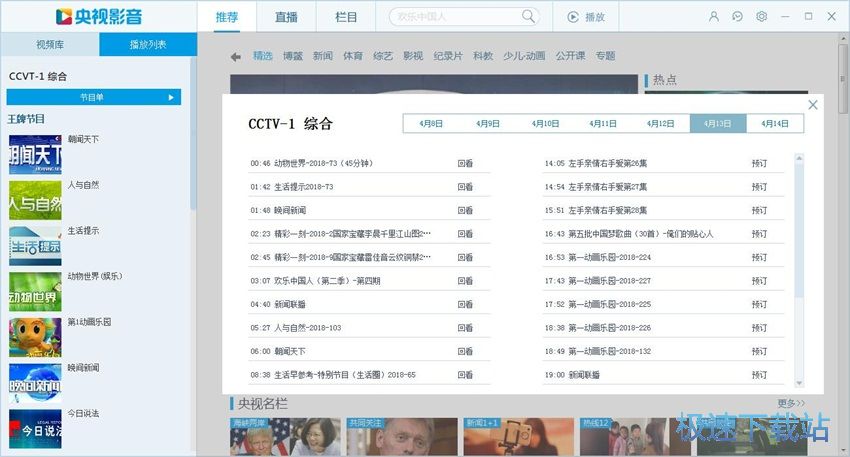The height and width of the screenshot is (457, 850).
Task: Select the 影视 category
Action: [x=413, y=56]
